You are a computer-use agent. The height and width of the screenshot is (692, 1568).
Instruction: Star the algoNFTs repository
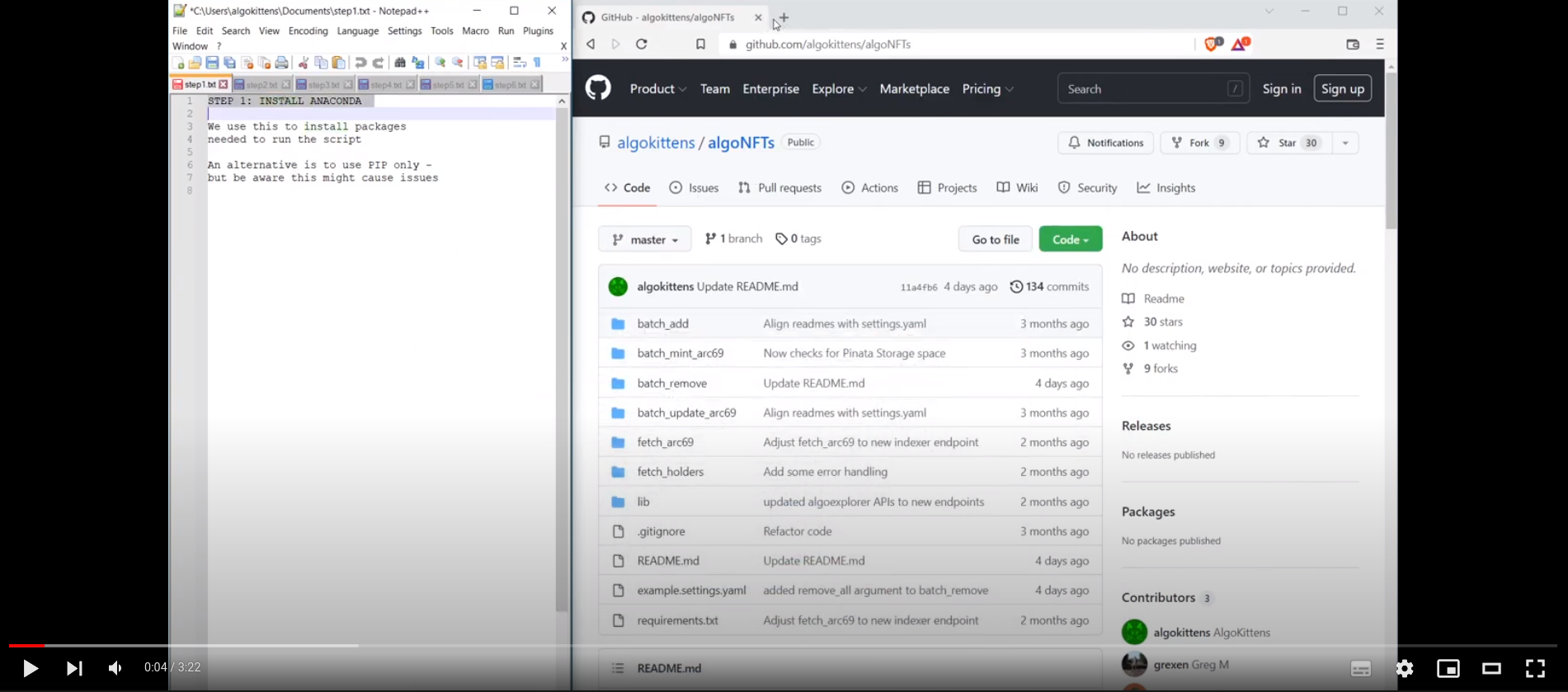point(1288,143)
